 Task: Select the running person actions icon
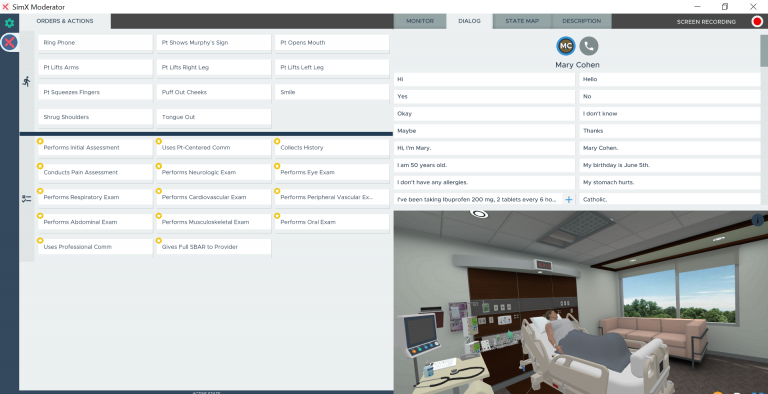click(26, 81)
